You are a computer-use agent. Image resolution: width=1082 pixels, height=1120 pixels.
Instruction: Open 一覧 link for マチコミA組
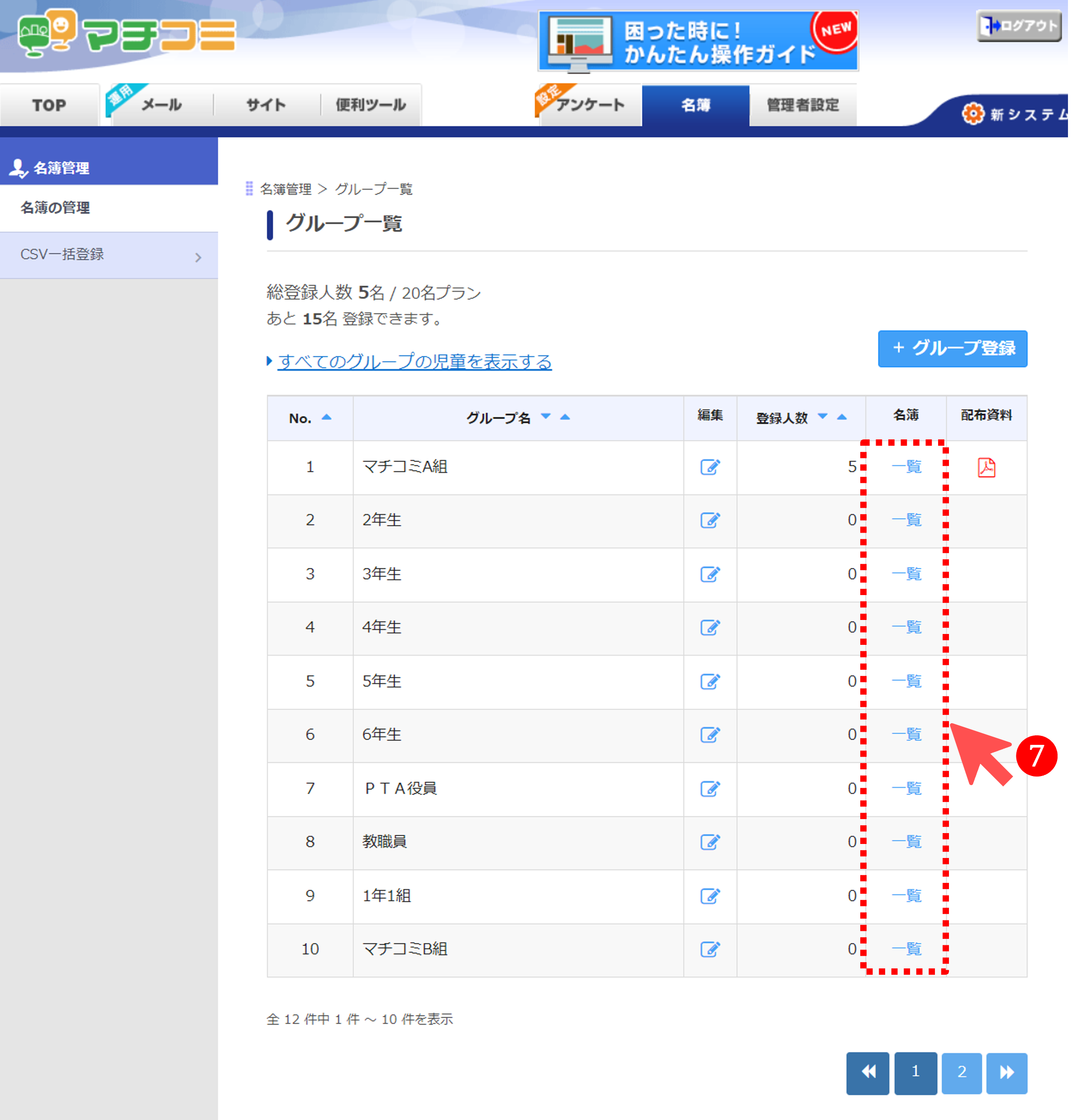(x=906, y=467)
